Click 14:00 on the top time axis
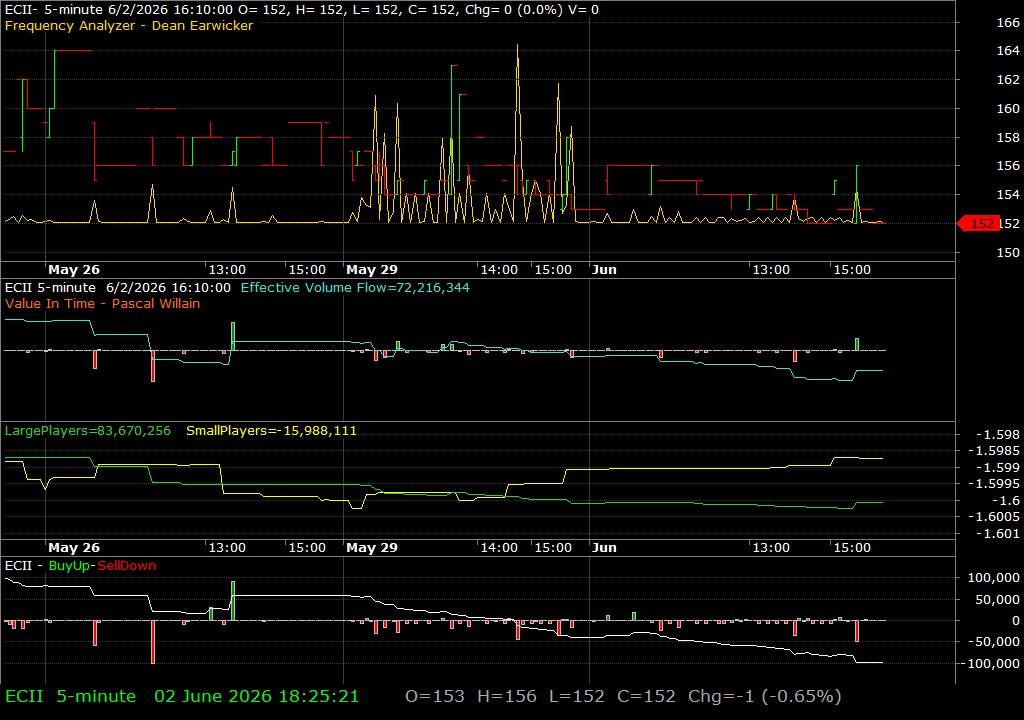Viewport: 1024px width, 720px height. coord(499,270)
